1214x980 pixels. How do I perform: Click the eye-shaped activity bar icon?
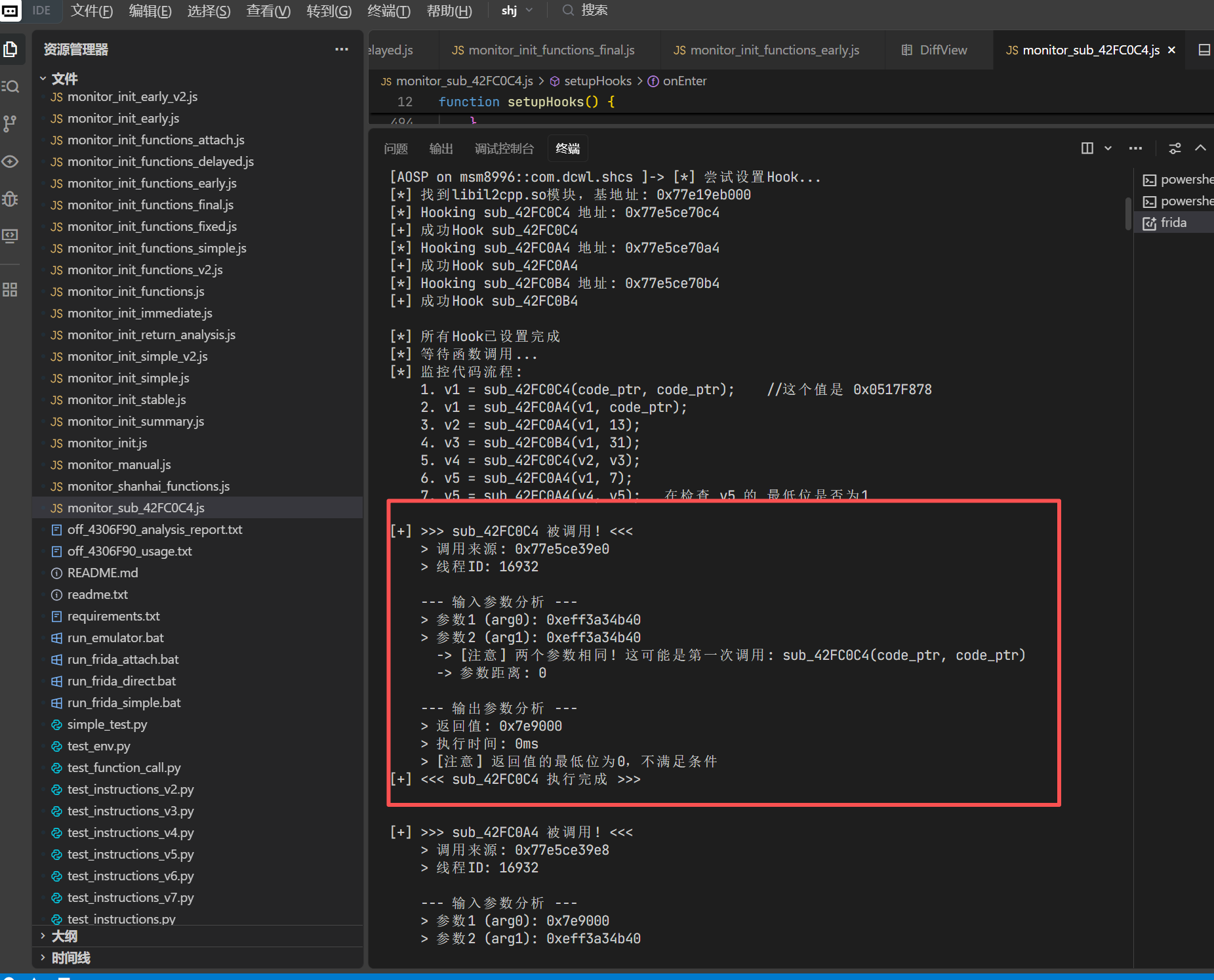click(10, 161)
